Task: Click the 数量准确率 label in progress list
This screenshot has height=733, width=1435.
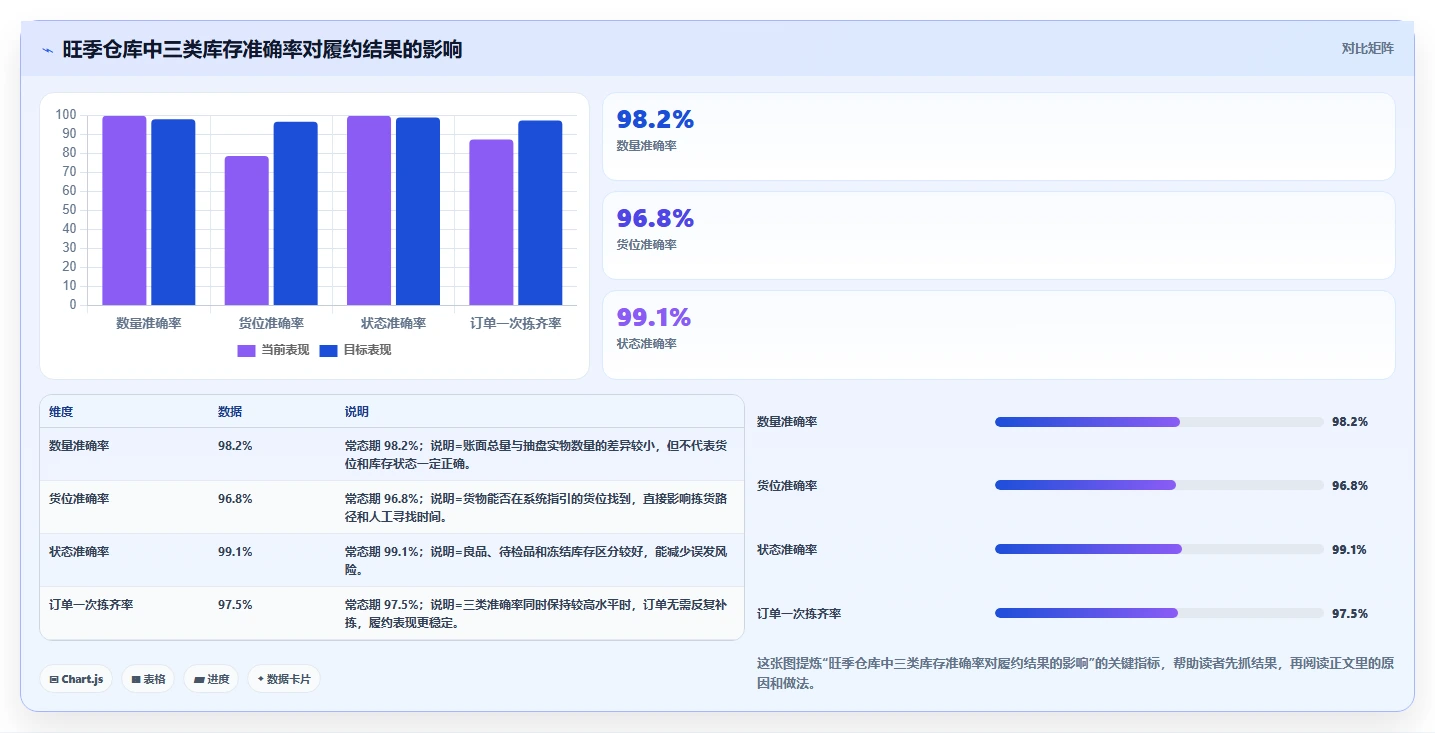Action: (x=787, y=422)
